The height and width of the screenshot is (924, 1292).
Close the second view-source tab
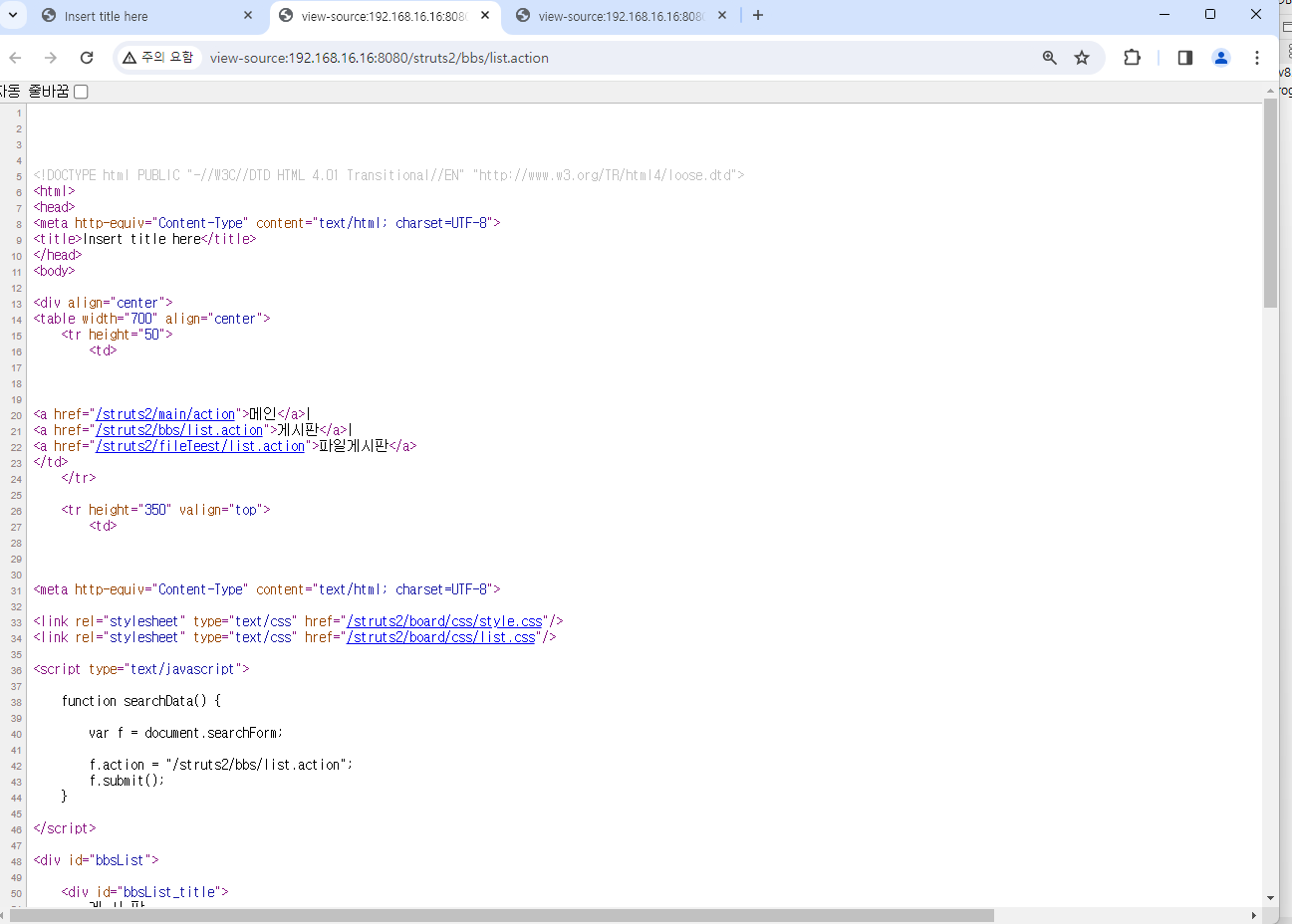point(485,15)
